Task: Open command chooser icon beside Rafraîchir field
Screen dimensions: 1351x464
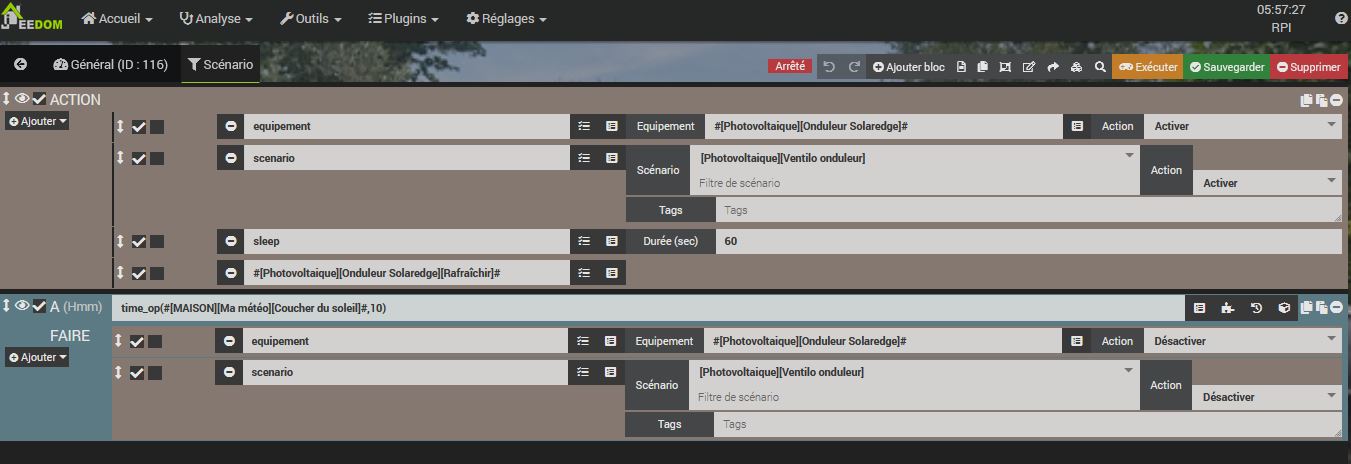Action: [611, 273]
